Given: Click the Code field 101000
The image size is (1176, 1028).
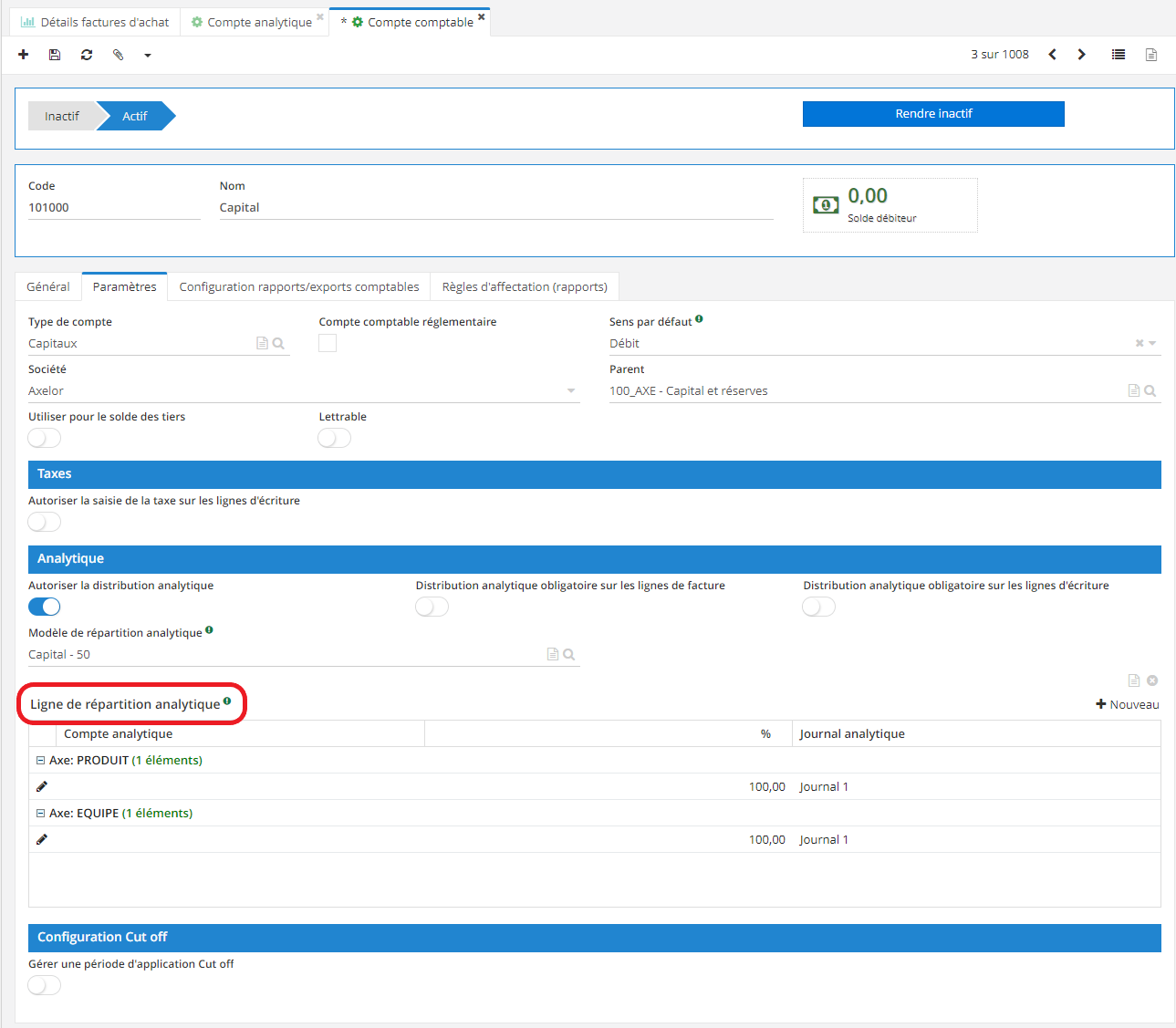Looking at the screenshot, I should pos(114,208).
